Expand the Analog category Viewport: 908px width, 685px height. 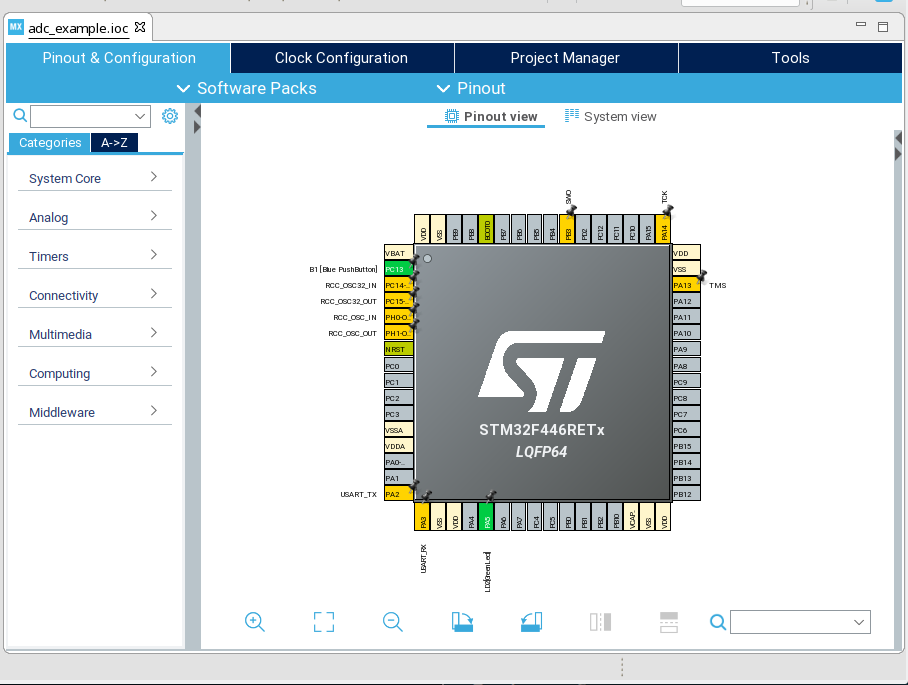click(x=95, y=217)
